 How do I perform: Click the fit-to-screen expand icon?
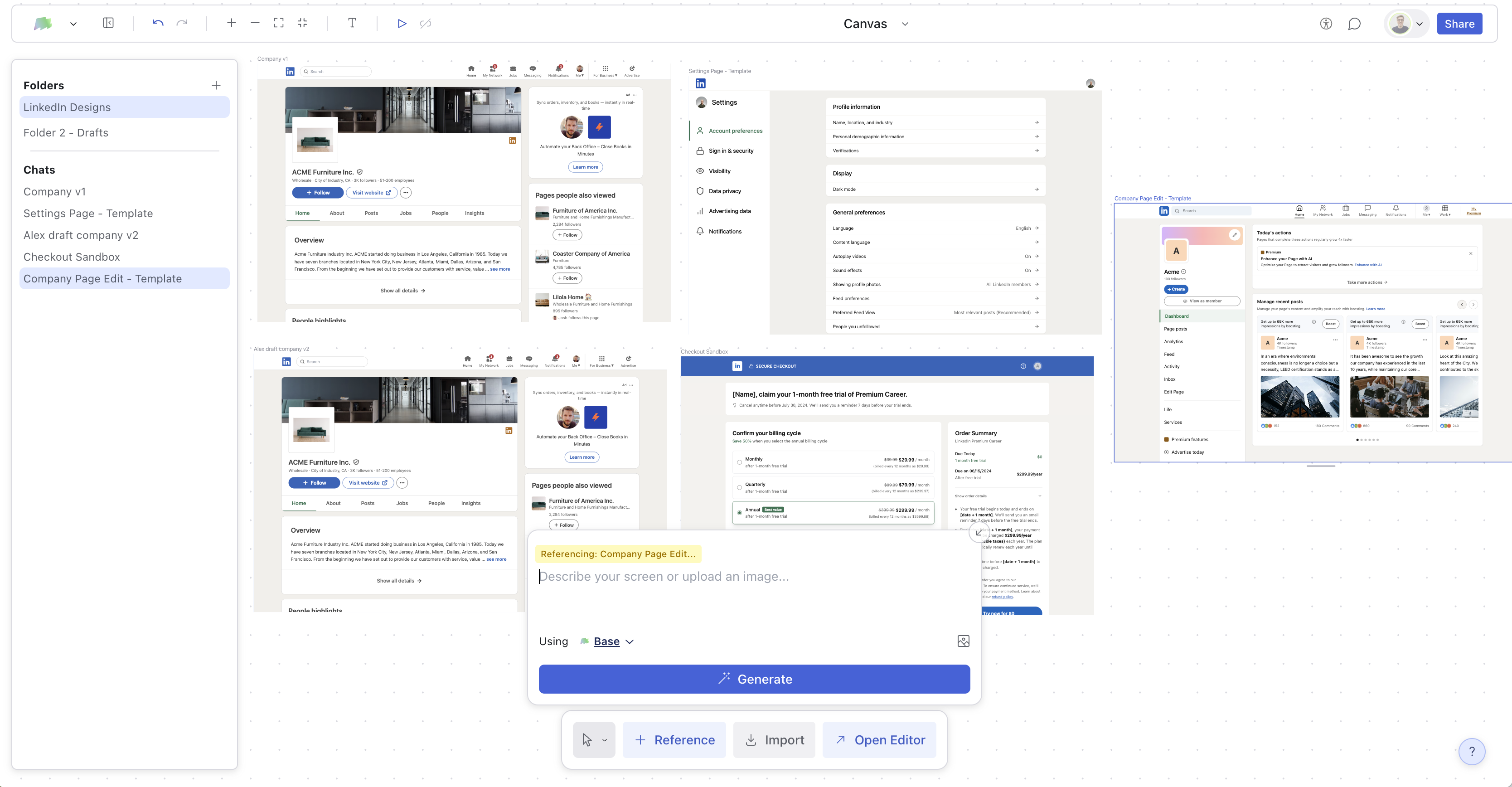(279, 24)
